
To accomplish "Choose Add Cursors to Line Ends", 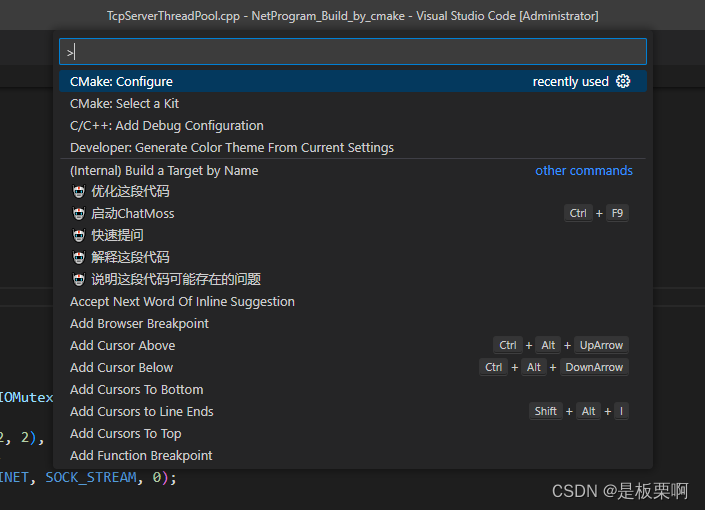I will (x=353, y=412).
